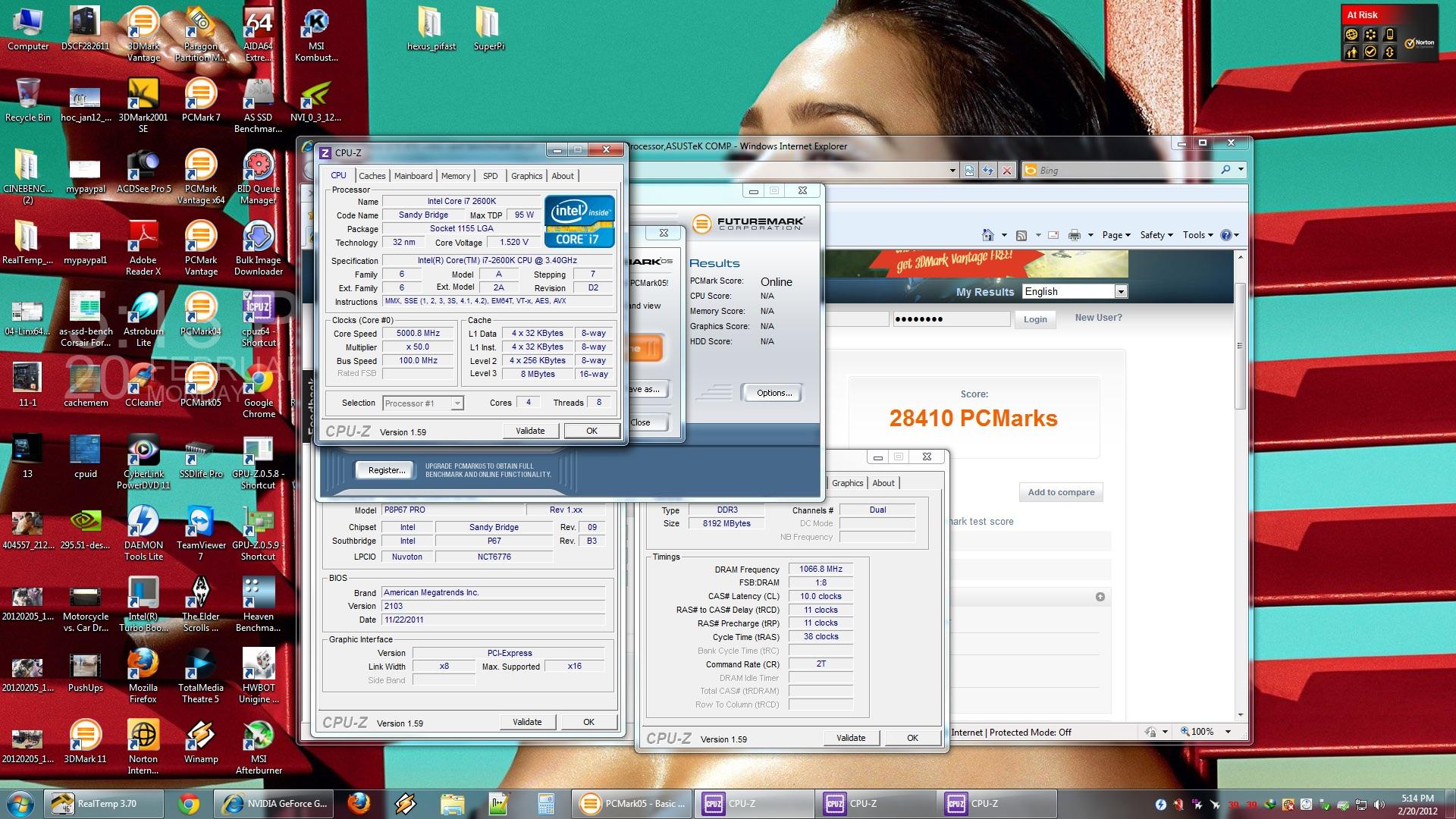1456x819 pixels.
Task: Expand the IE Help dropdown
Action: pos(1236,235)
